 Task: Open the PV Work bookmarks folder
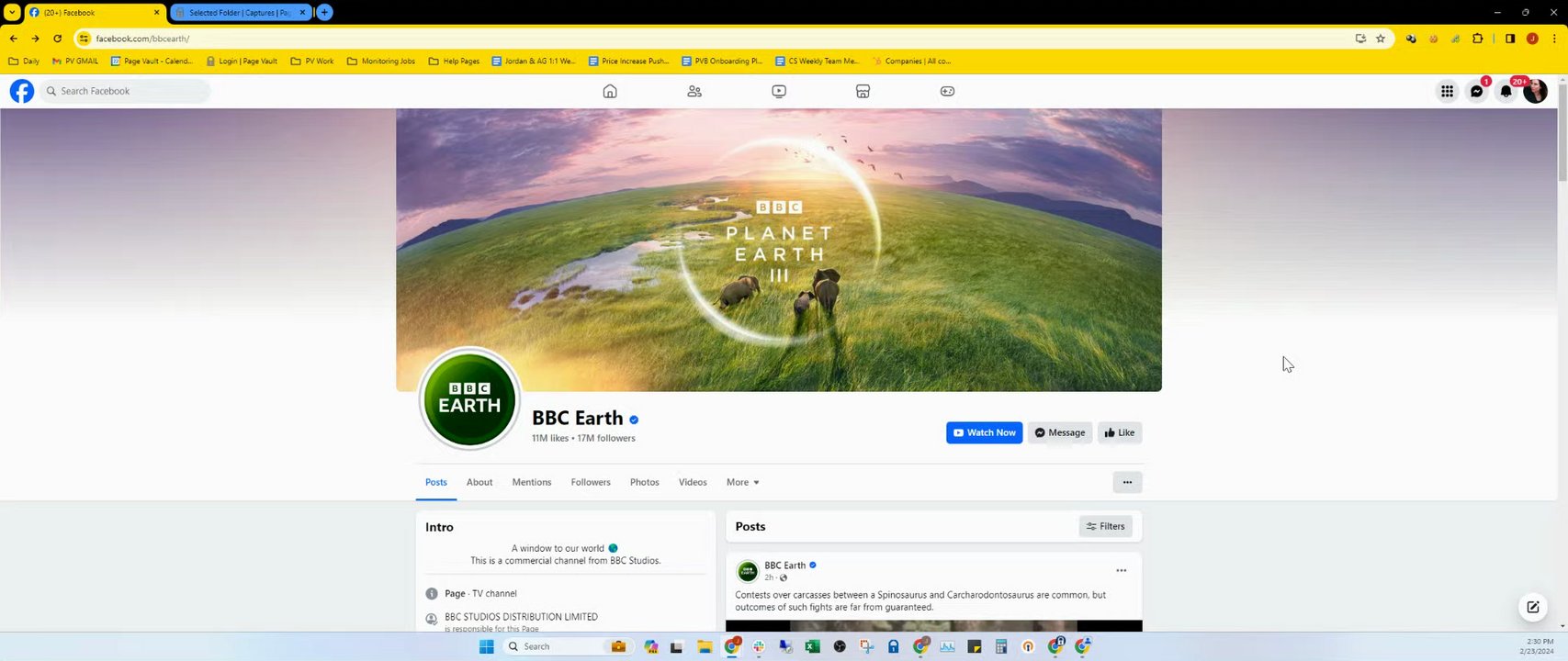point(312,62)
